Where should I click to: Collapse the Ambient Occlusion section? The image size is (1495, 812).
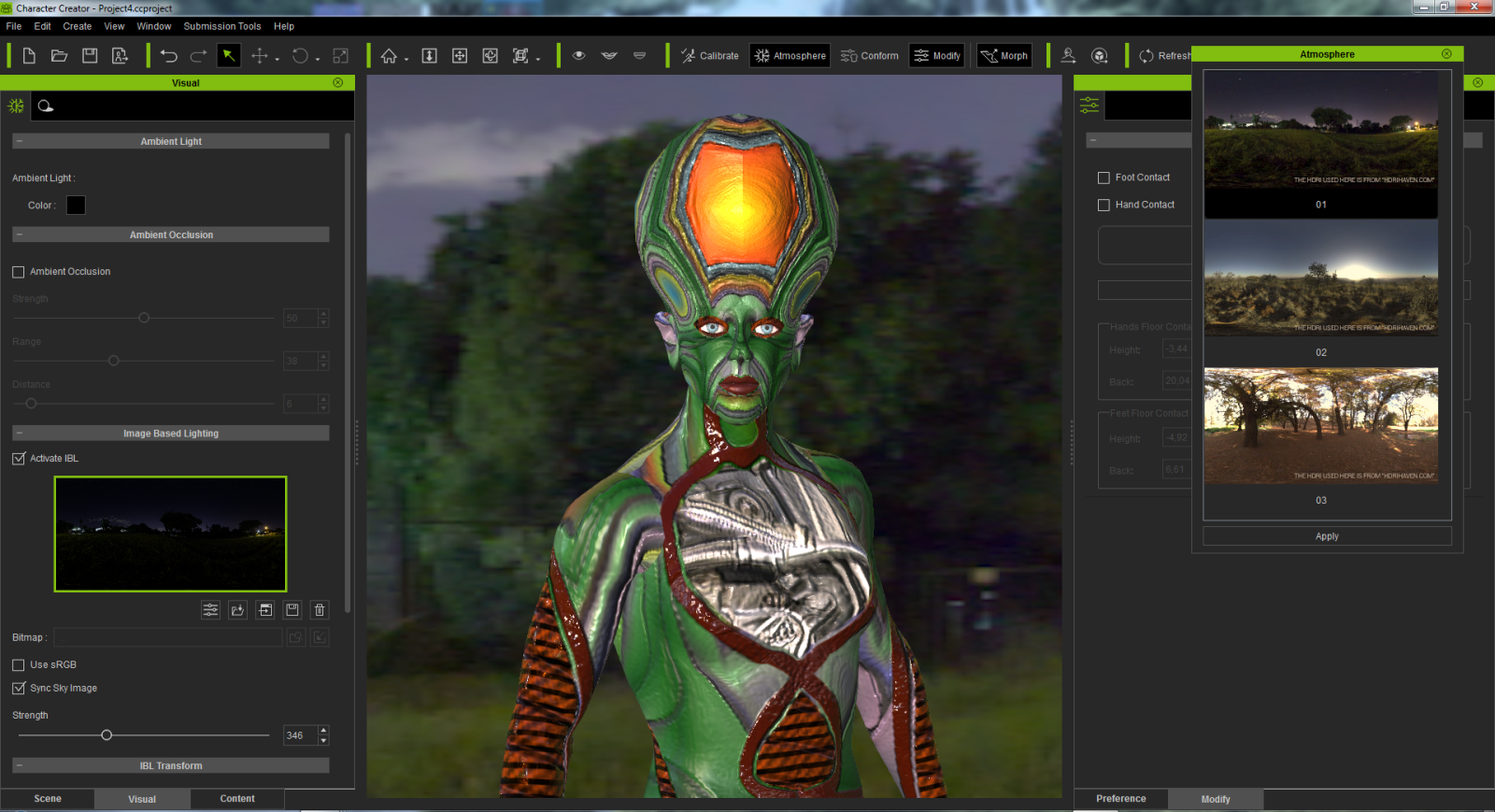(x=20, y=235)
